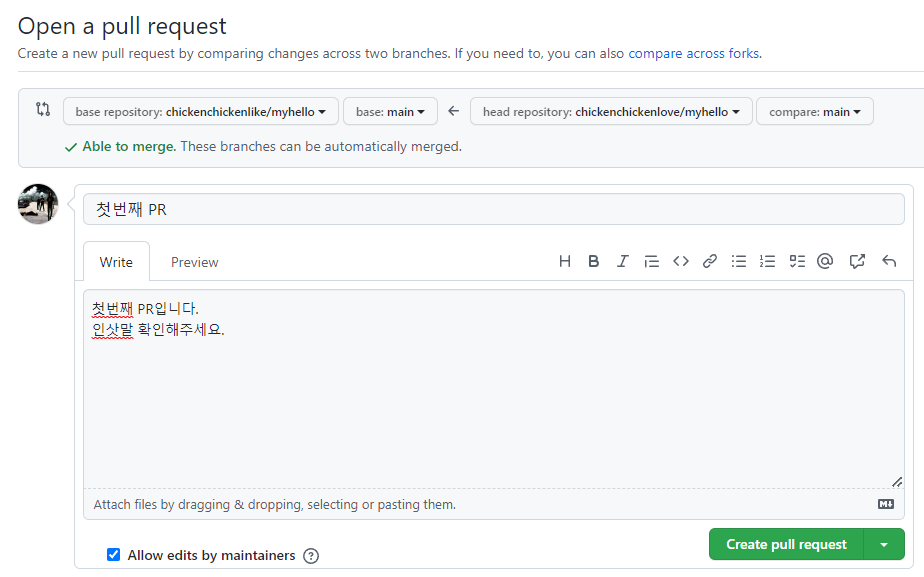Toggle bold formatting
This screenshot has height=577, width=924.
593,261
